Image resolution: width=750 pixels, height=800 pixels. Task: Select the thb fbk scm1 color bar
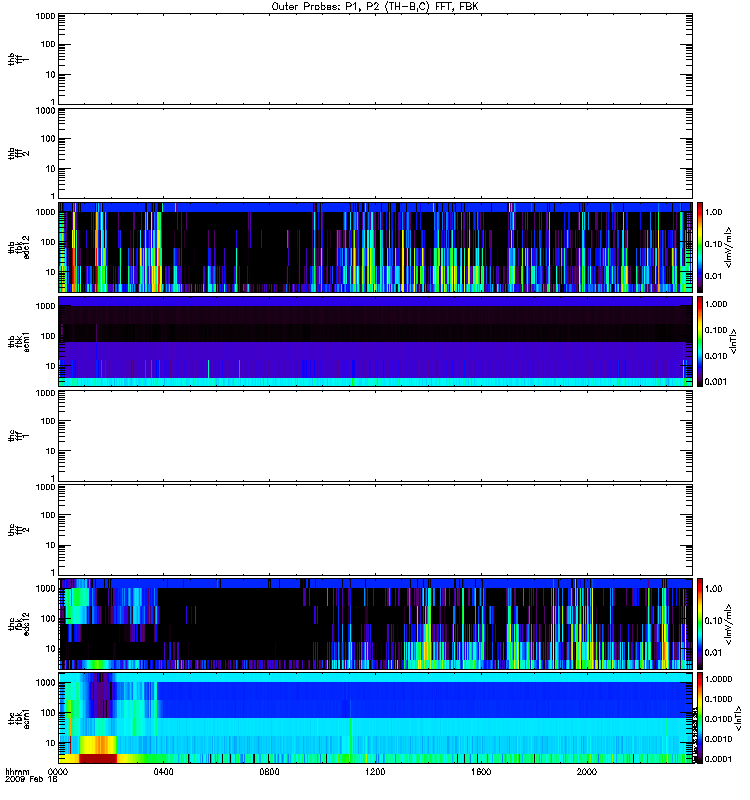(x=700, y=341)
